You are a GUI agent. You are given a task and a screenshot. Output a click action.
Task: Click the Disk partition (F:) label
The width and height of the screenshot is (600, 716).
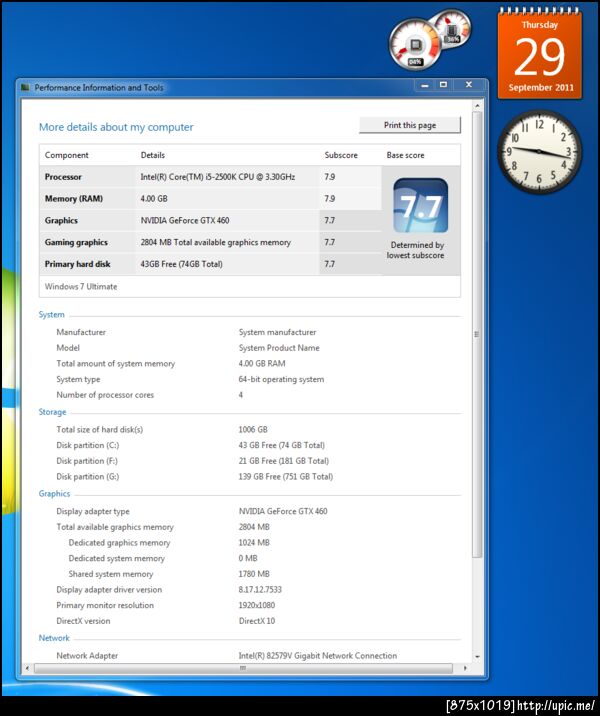[x=87, y=461]
